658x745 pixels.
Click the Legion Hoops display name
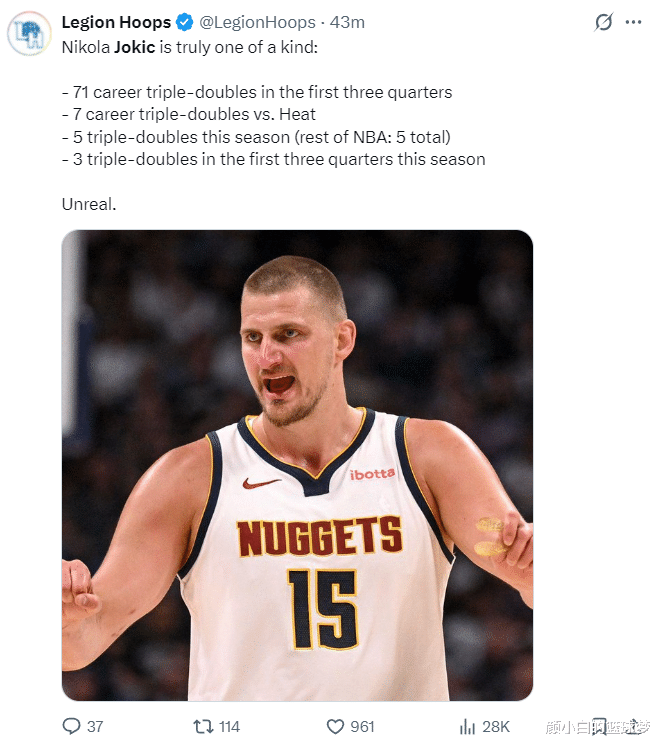[x=116, y=22]
